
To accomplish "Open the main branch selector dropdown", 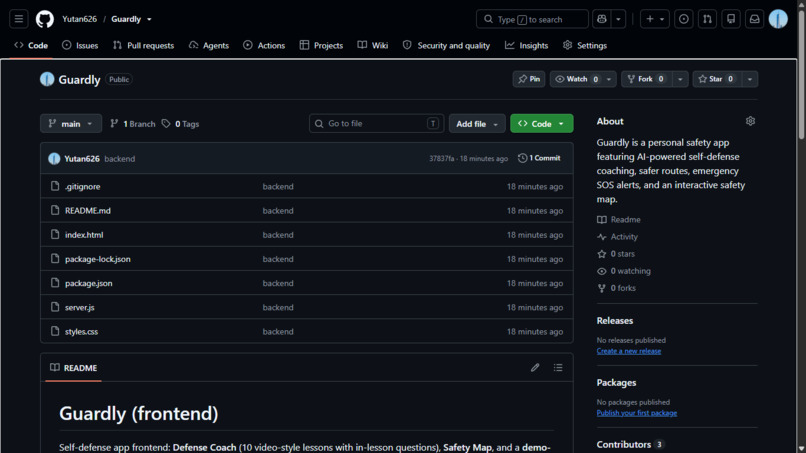I will [x=71, y=123].
